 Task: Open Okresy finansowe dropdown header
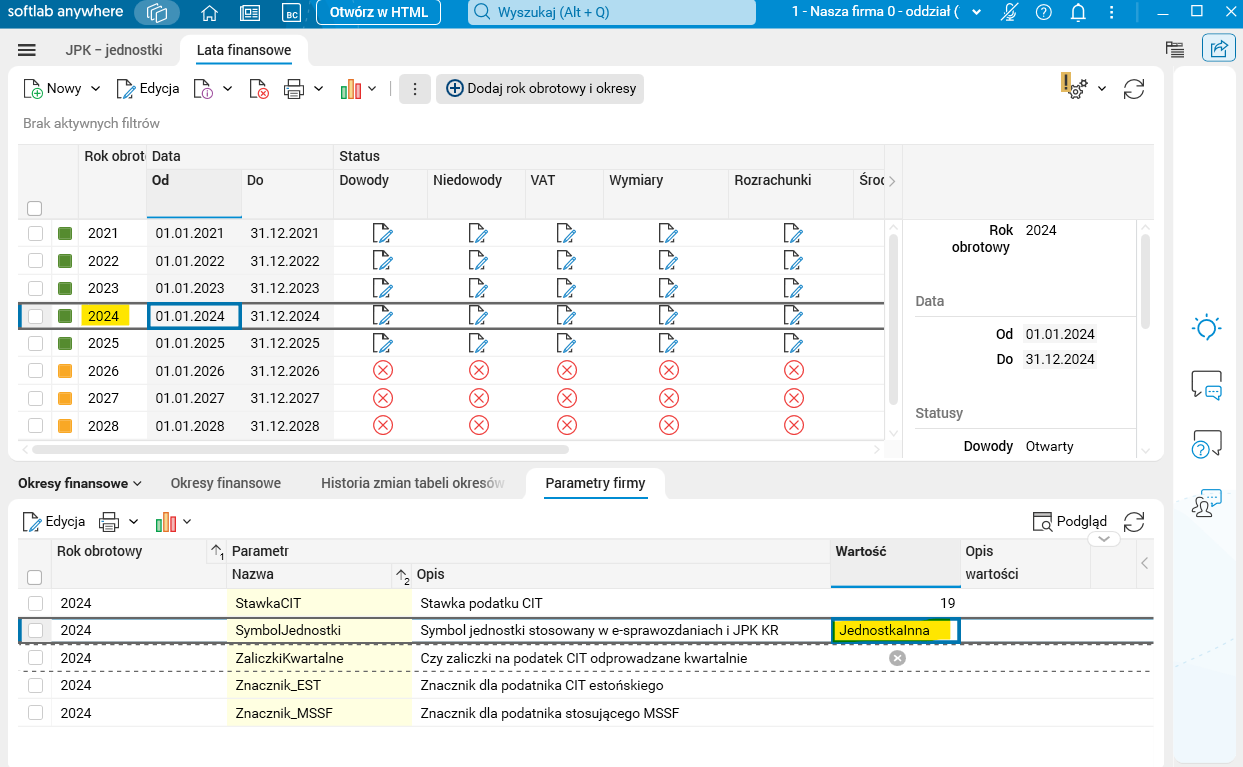click(x=80, y=483)
